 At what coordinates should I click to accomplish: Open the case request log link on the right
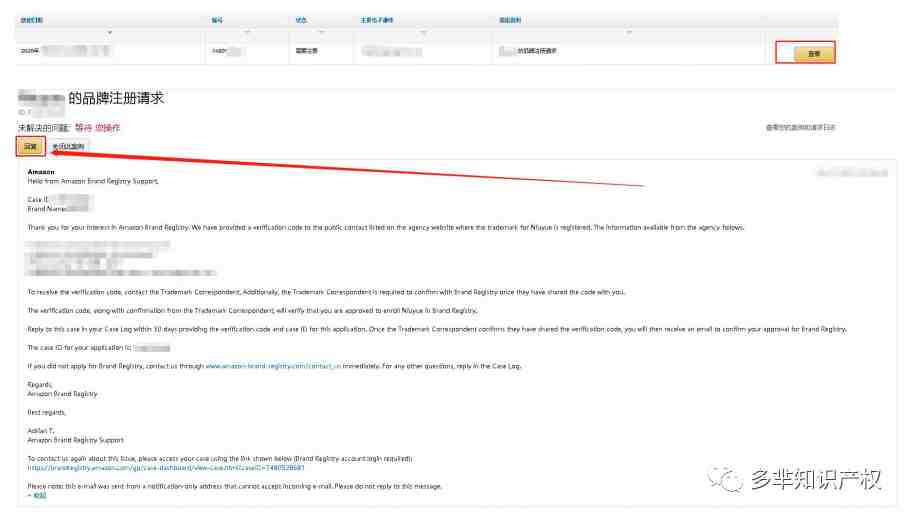coord(800,127)
